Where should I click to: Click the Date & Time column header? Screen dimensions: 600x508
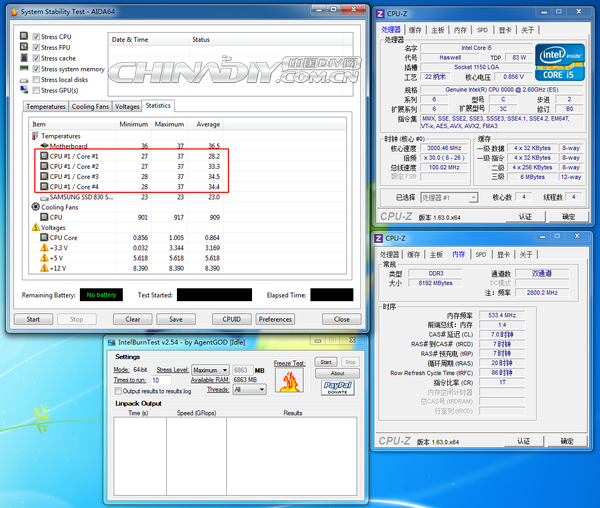pos(149,39)
